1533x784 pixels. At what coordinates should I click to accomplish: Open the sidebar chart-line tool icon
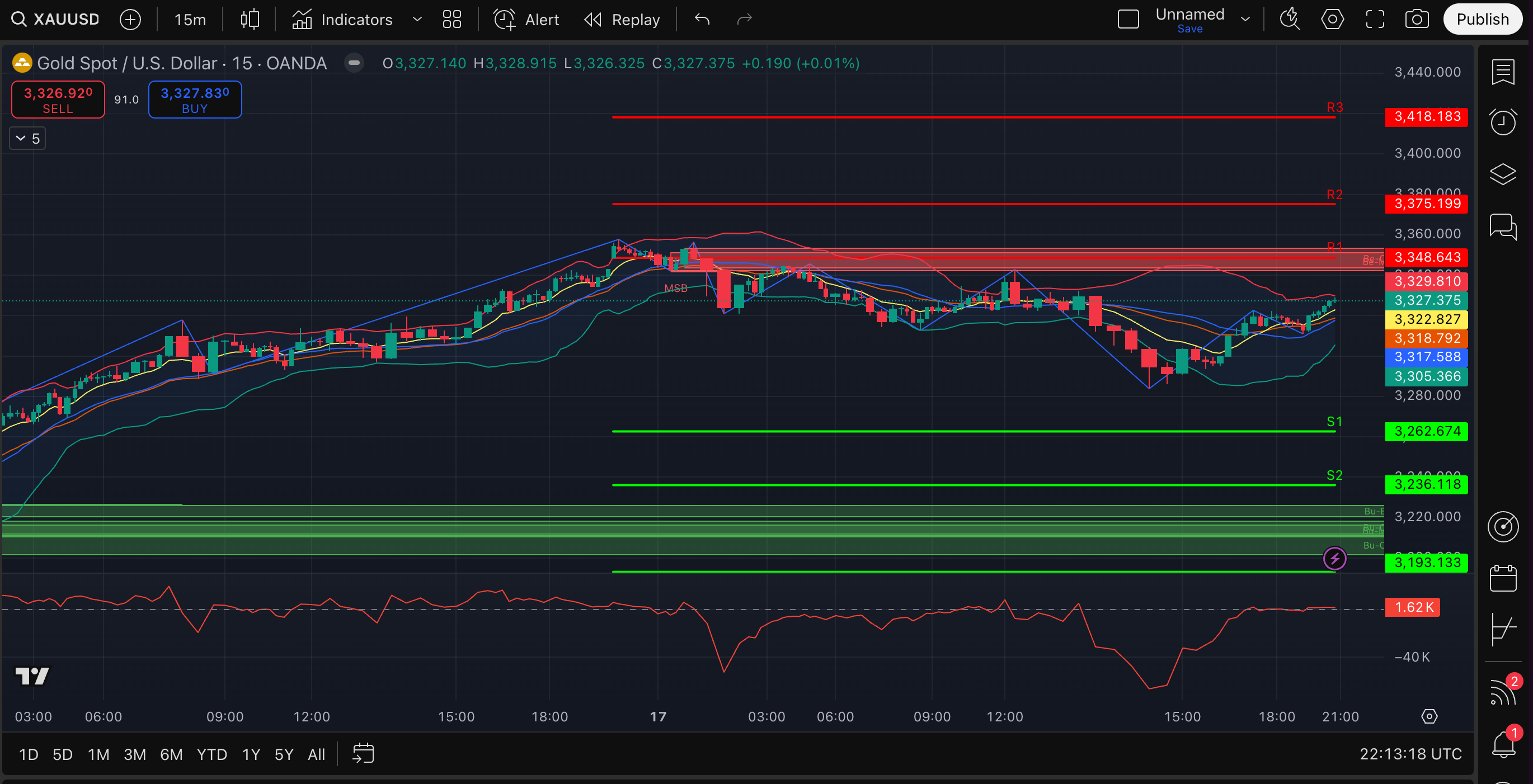(x=1503, y=629)
